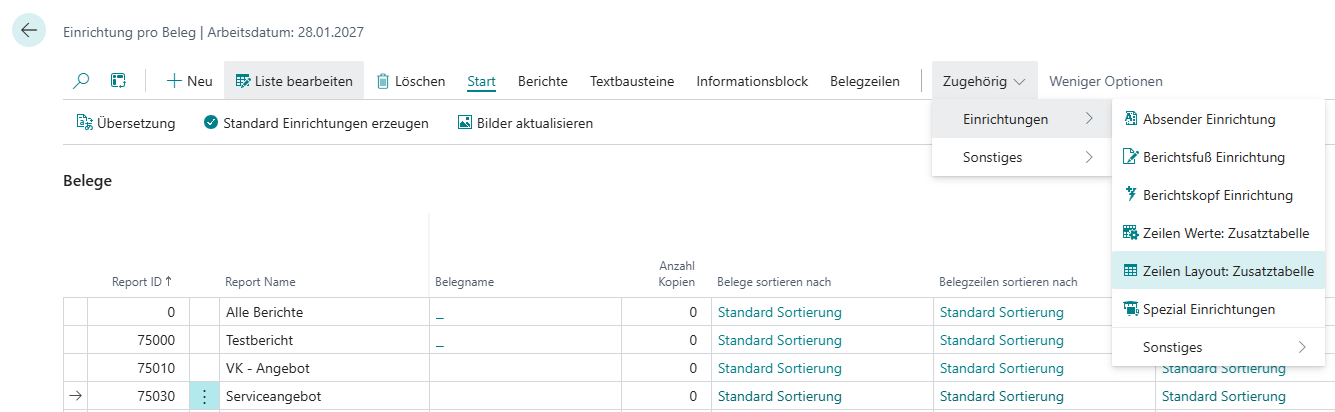Viewport: 1335px width, 412px height.
Task: Click the Belege sortieren nach header
Action: pos(774,282)
